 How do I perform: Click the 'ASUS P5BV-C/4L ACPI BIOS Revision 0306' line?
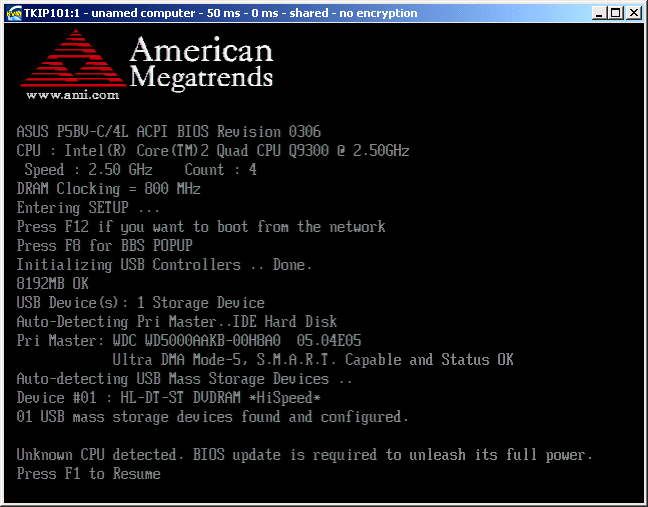169,131
